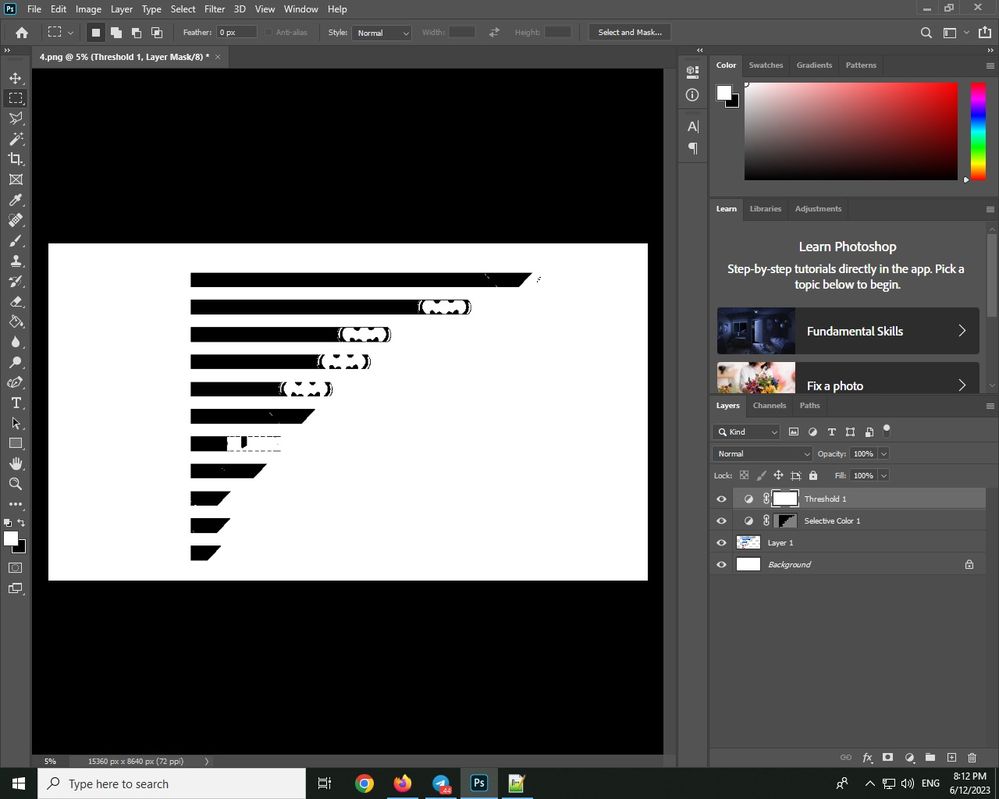Switch to the Channels tab
Viewport: 999px width, 799px height.
769,405
